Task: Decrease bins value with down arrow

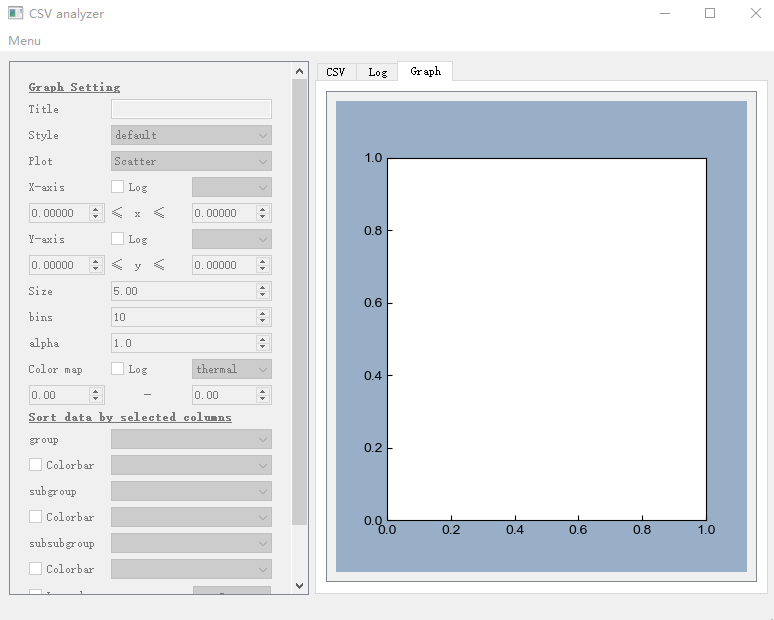Action: pyautogui.click(x=263, y=321)
